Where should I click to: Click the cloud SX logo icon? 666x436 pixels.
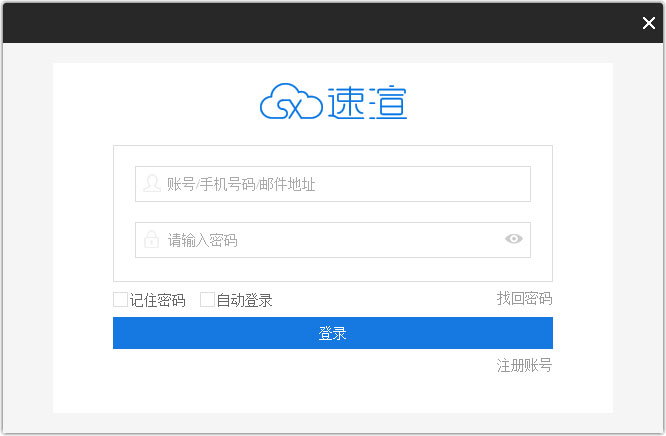pos(290,103)
